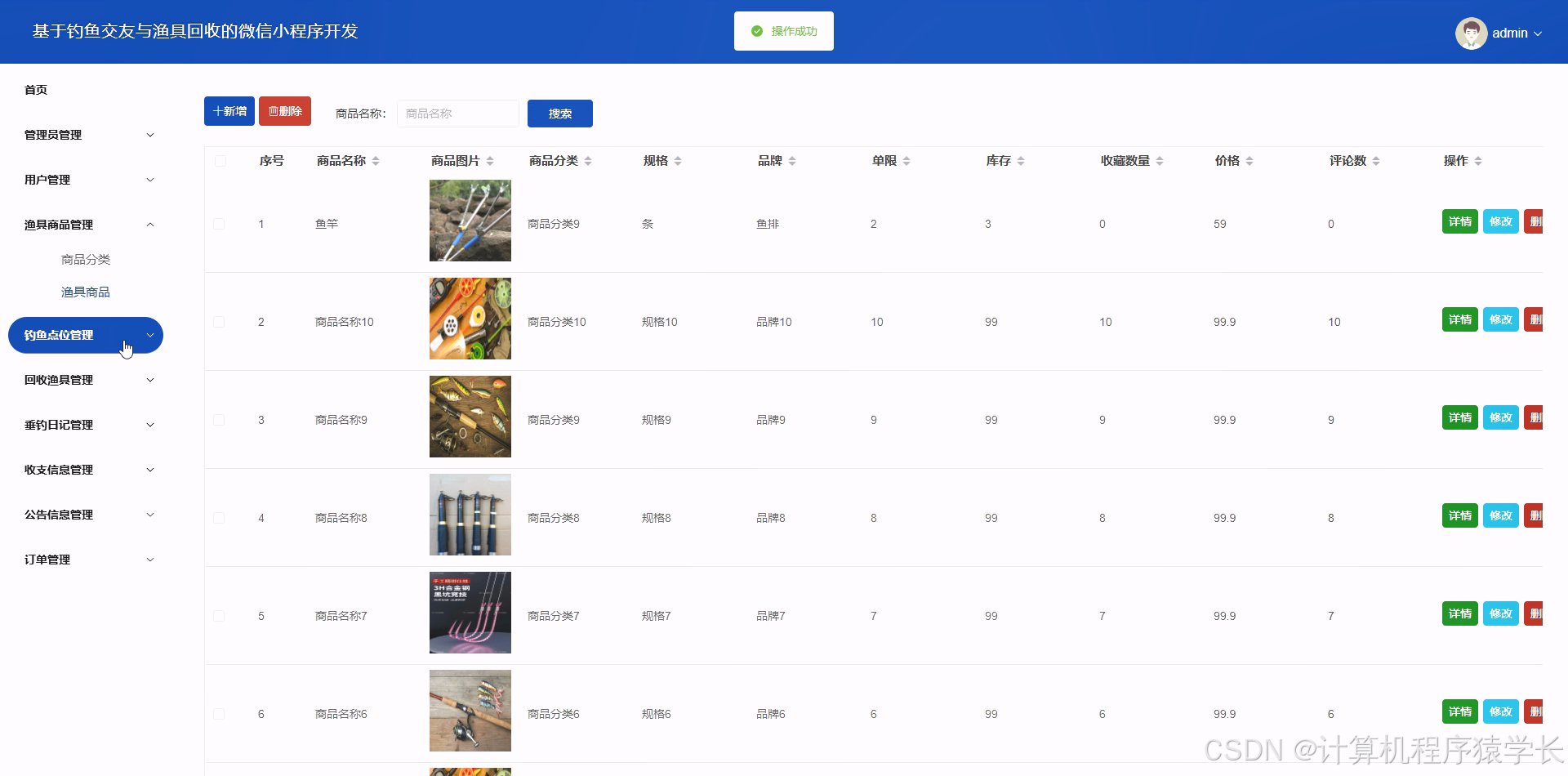This screenshot has width=1568, height=776.
Task: Click the 删除 (delete) trash icon button
Action: [x=275, y=110]
